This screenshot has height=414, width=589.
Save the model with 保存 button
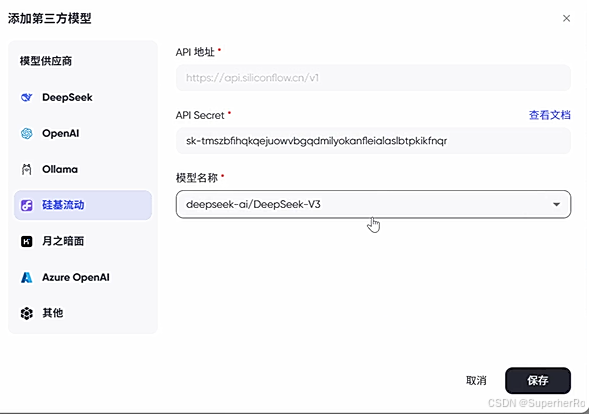coord(538,381)
